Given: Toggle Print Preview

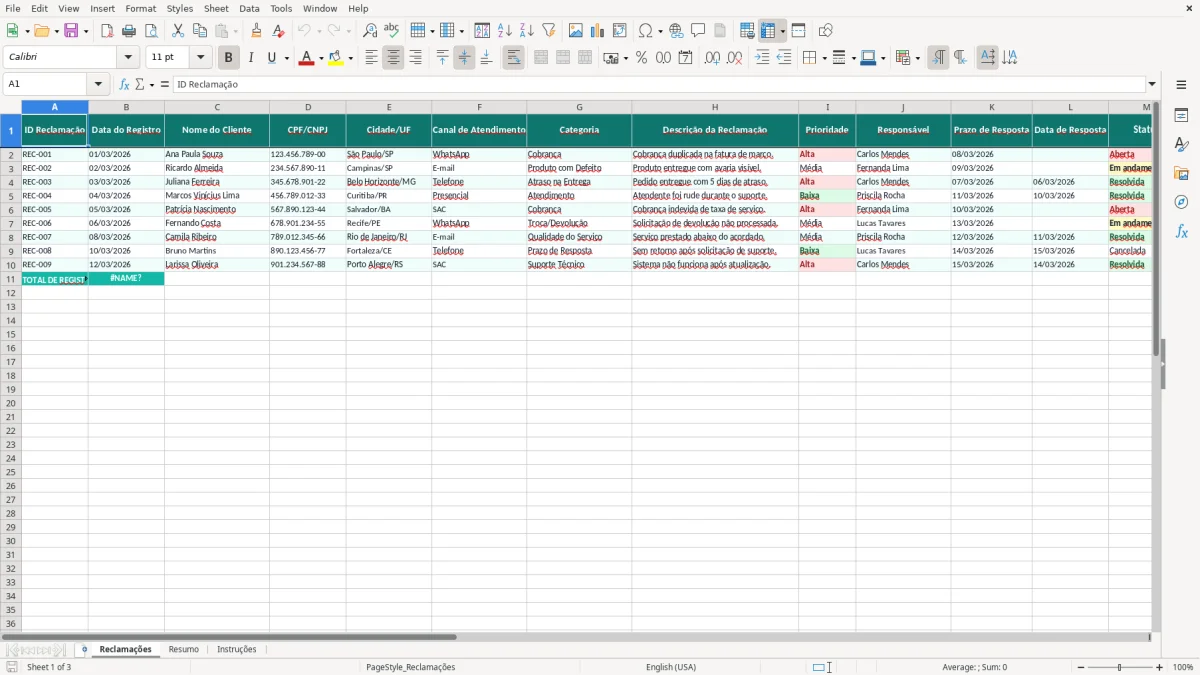Looking at the screenshot, I should tap(151, 31).
